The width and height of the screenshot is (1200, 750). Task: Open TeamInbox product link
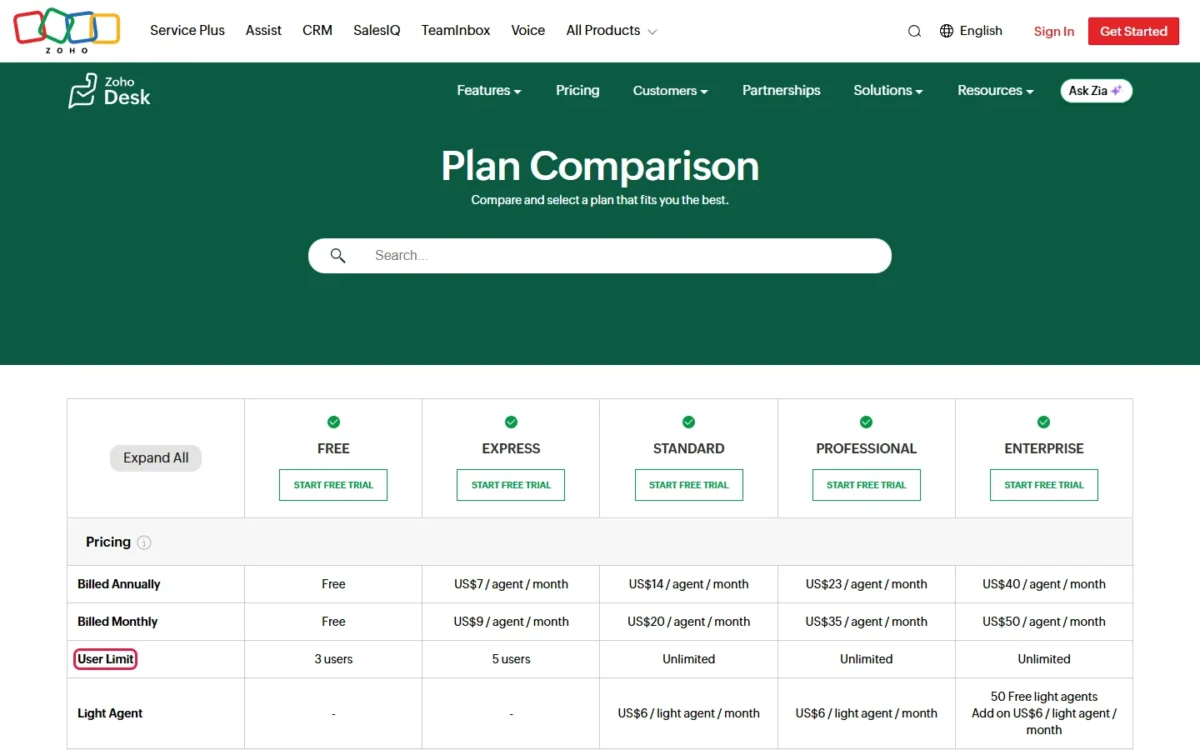pos(456,31)
